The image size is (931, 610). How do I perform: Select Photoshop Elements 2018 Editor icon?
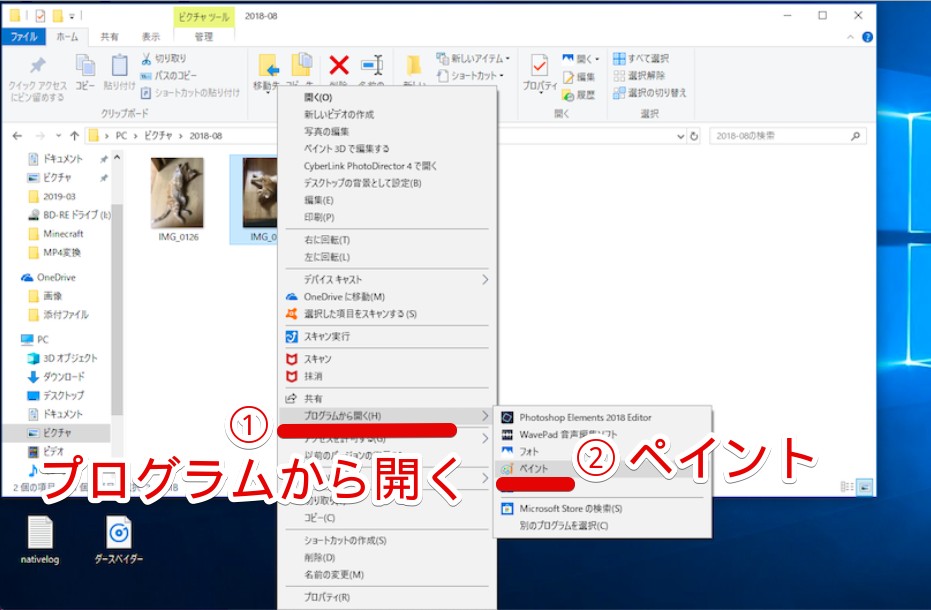coord(507,417)
